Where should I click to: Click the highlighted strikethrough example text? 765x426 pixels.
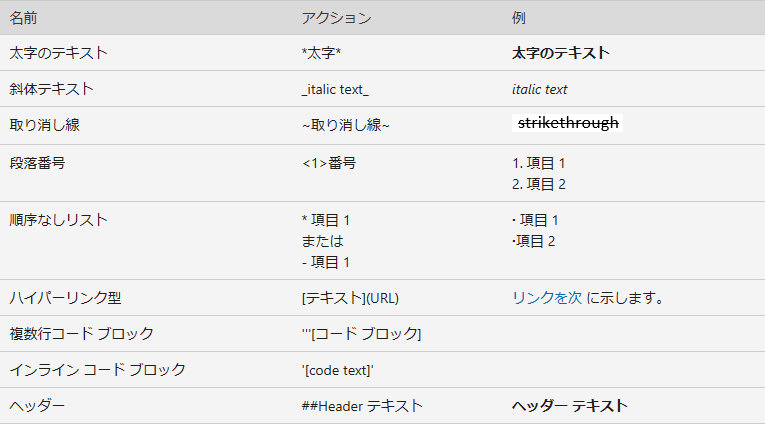pos(568,123)
